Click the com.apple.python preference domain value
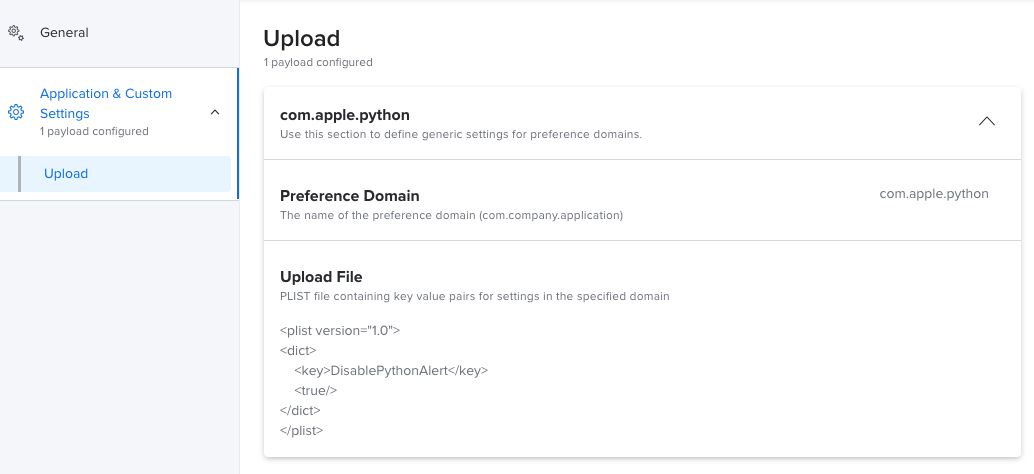This screenshot has width=1034, height=474. pos(933,193)
